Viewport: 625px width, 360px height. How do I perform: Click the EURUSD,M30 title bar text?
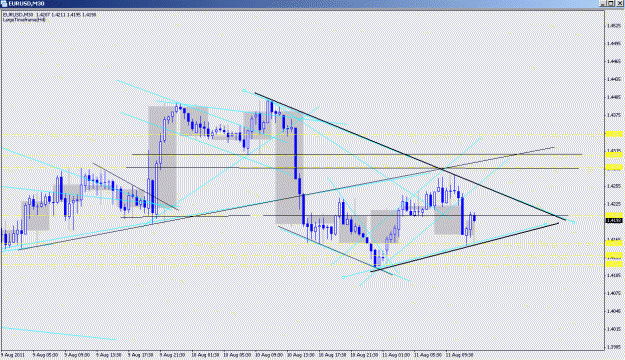click(26, 4)
